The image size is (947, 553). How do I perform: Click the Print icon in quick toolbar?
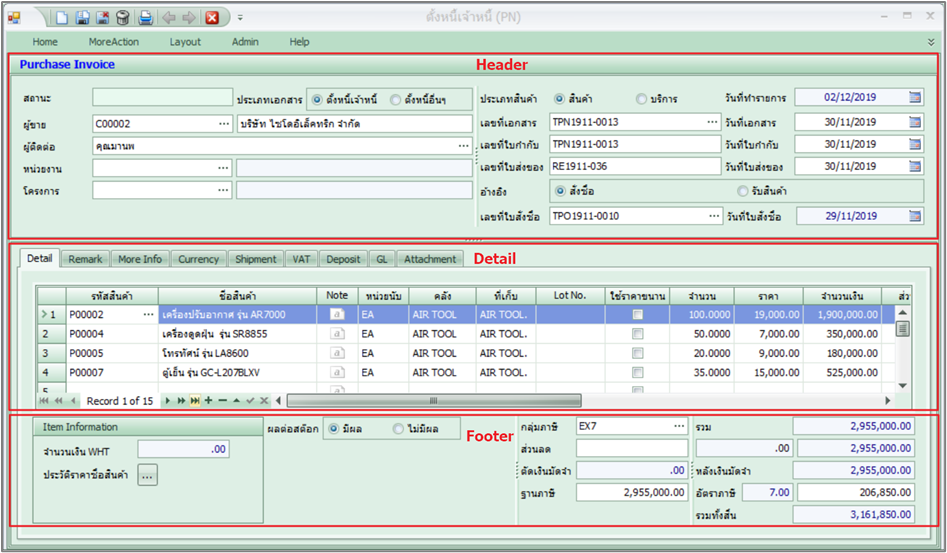tap(146, 17)
